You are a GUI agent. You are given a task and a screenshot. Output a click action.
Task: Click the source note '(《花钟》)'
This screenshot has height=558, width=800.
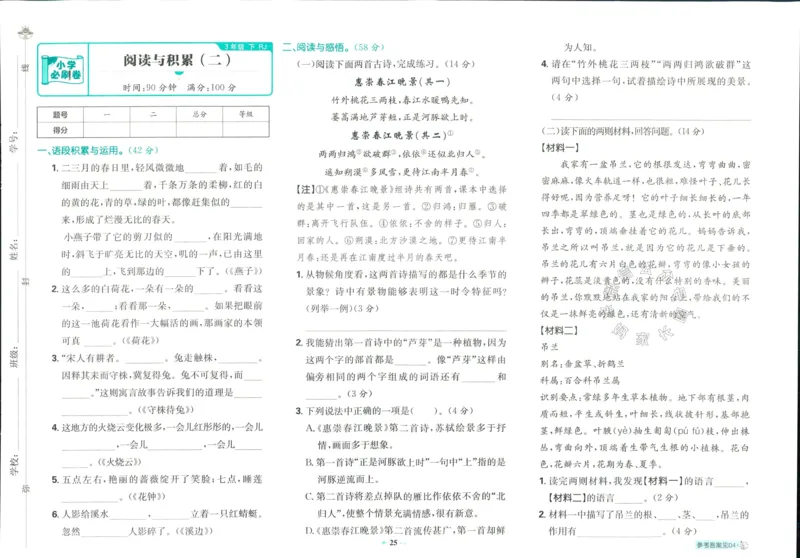pos(146,496)
